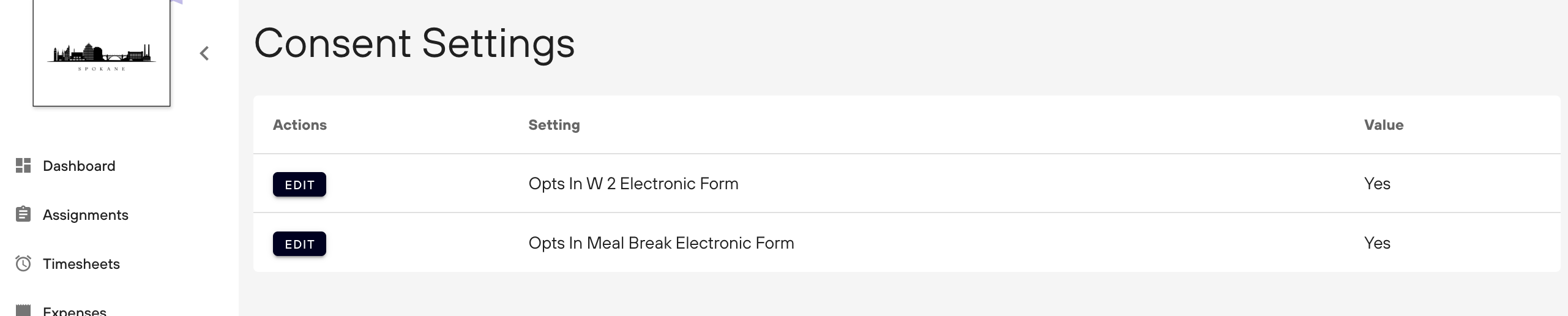Click the Yes value for Meal Break form
The height and width of the screenshot is (316, 1568).
click(x=1377, y=243)
